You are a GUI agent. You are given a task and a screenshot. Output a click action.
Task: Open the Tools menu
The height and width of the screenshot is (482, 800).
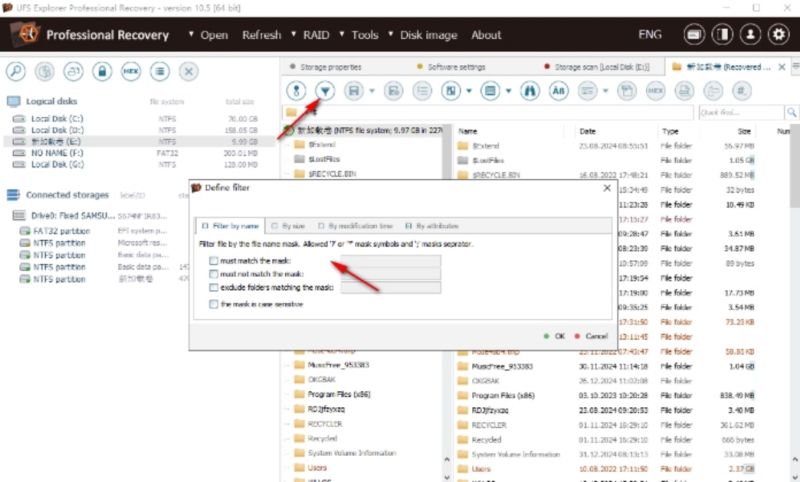365,35
